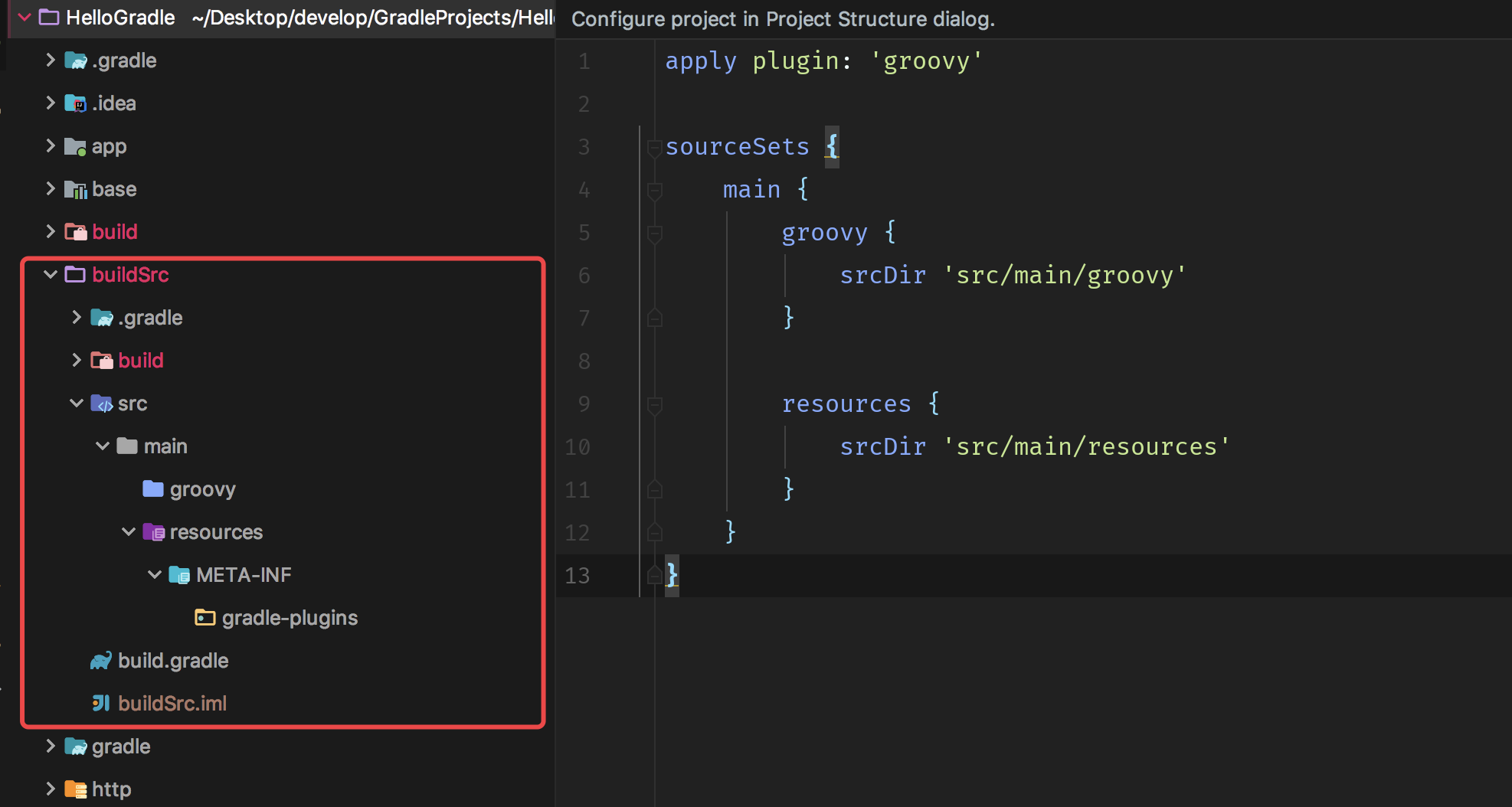Collapse the buildSrc folder

[51, 275]
